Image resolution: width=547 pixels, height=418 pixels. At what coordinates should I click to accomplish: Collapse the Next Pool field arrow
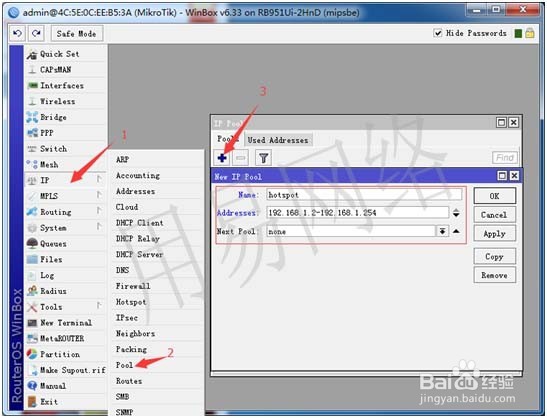click(456, 231)
